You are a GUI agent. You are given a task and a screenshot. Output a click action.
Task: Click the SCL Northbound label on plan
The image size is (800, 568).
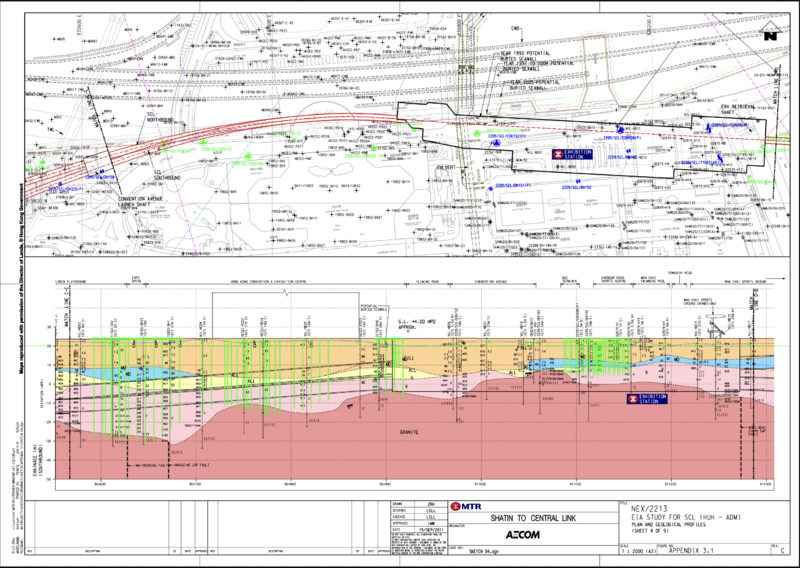(156, 117)
